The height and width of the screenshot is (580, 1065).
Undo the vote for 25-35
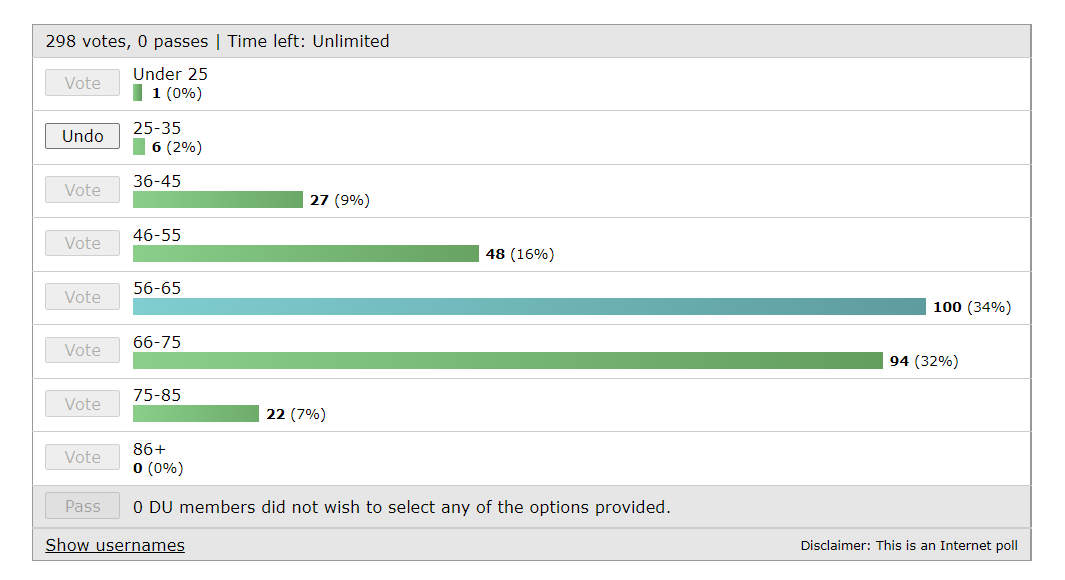[82, 136]
